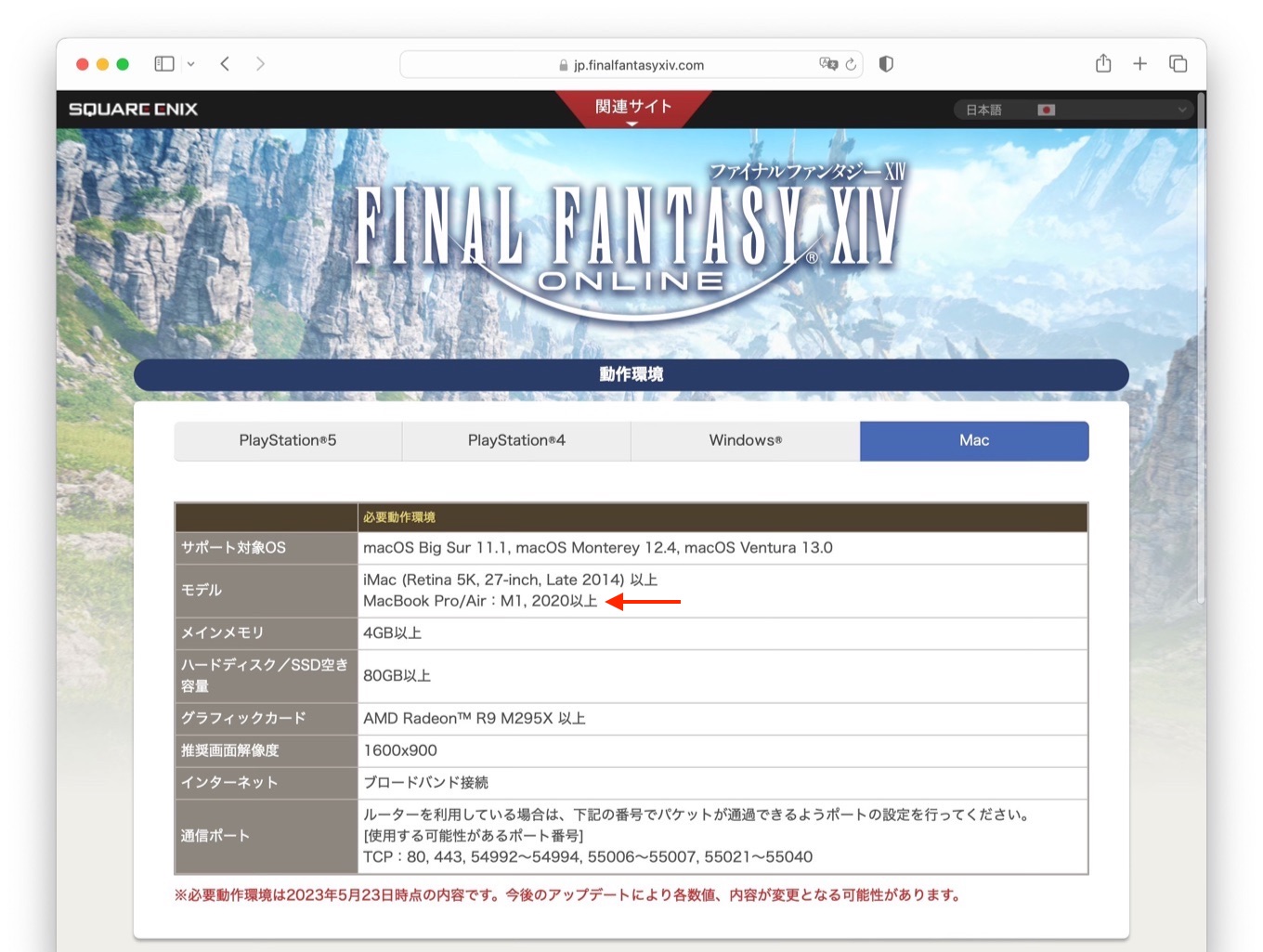Viewport: 1263px width, 952px height.
Task: Switch to the PlayStation®5 tab
Action: click(288, 440)
